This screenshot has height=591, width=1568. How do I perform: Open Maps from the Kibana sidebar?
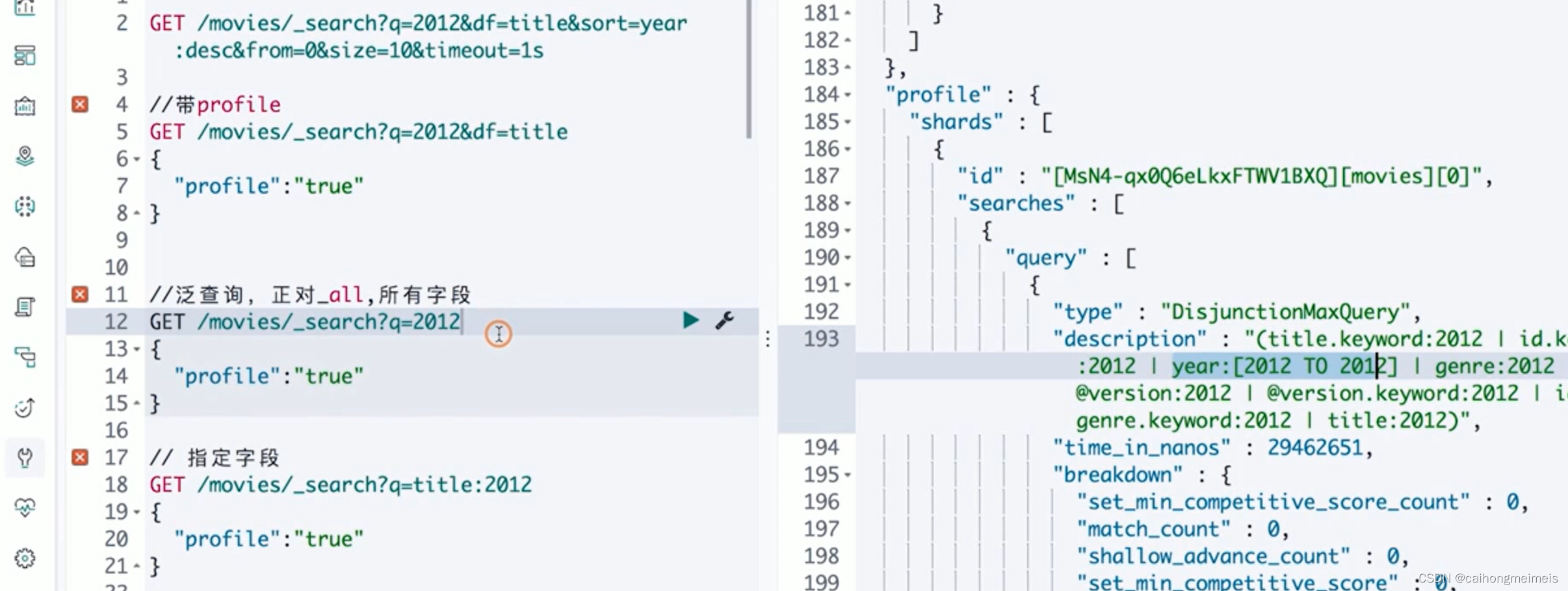[25, 156]
